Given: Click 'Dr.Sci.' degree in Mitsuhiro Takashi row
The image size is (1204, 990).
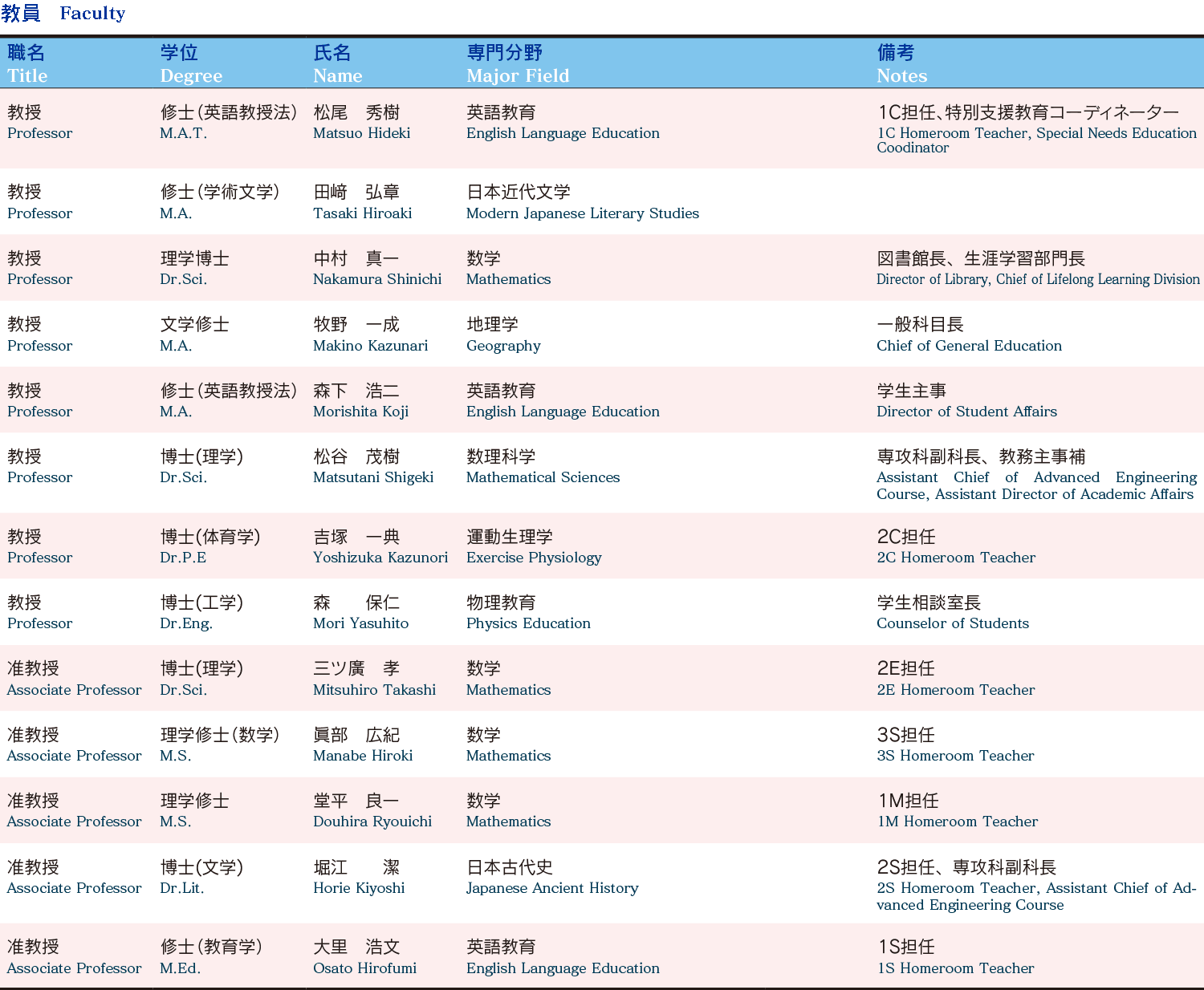Looking at the screenshot, I should click(183, 690).
